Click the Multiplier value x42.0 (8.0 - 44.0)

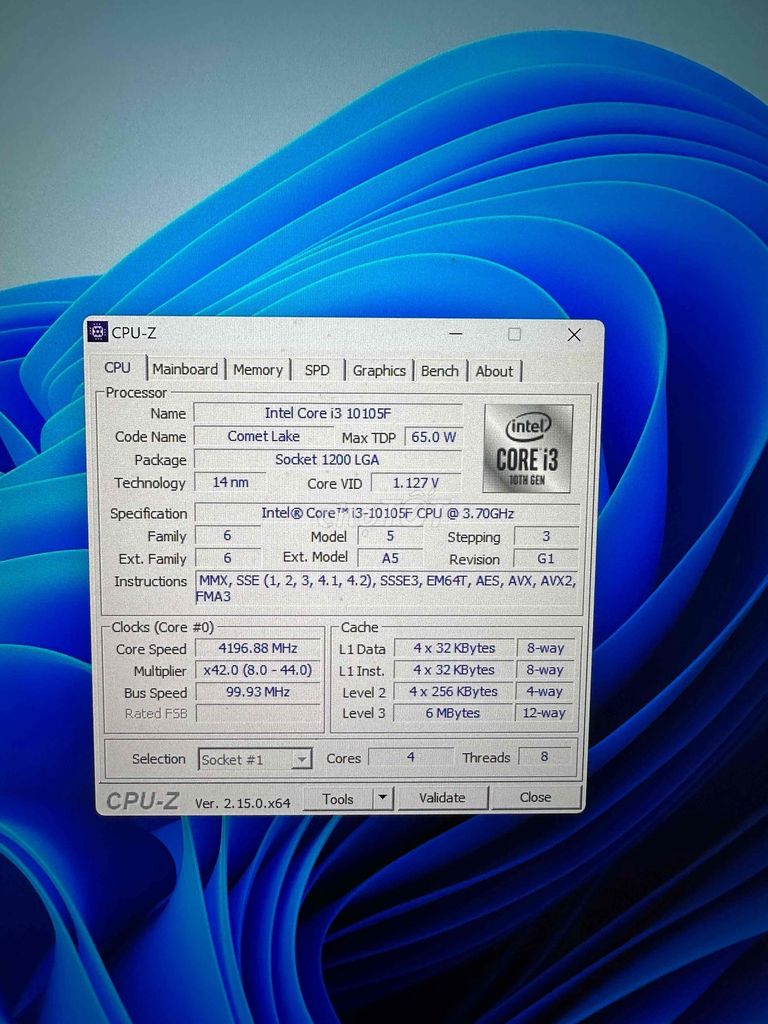point(258,671)
